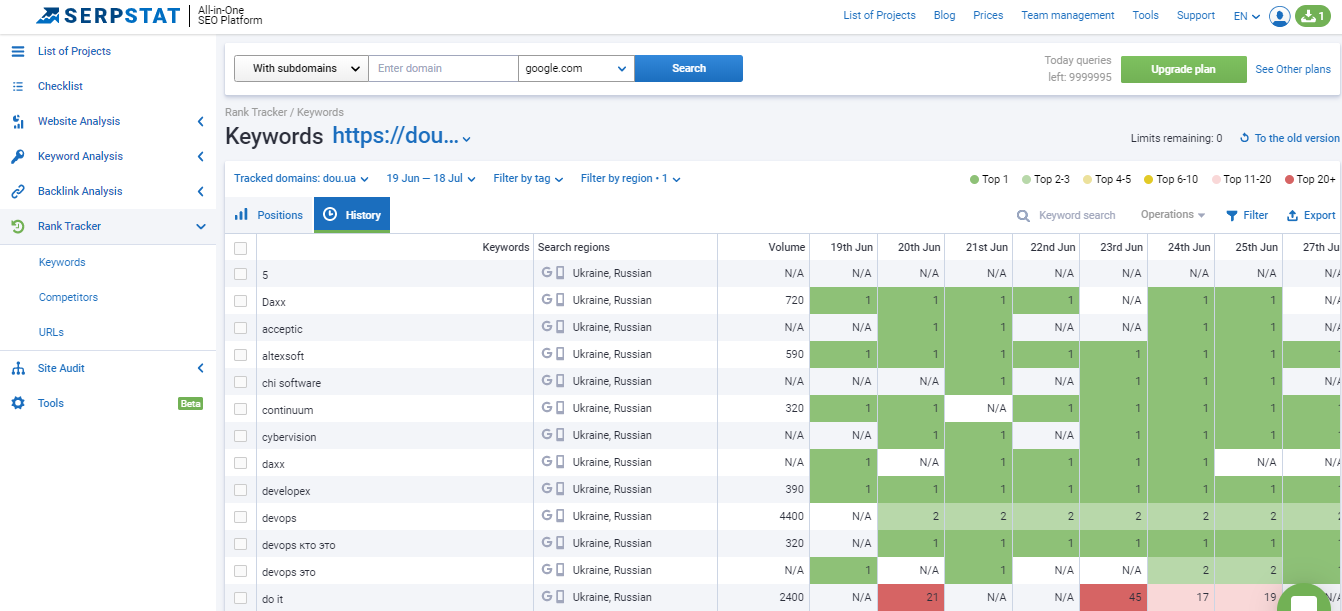Open Team management in top navigation
The image size is (1342, 611).
1067,15
